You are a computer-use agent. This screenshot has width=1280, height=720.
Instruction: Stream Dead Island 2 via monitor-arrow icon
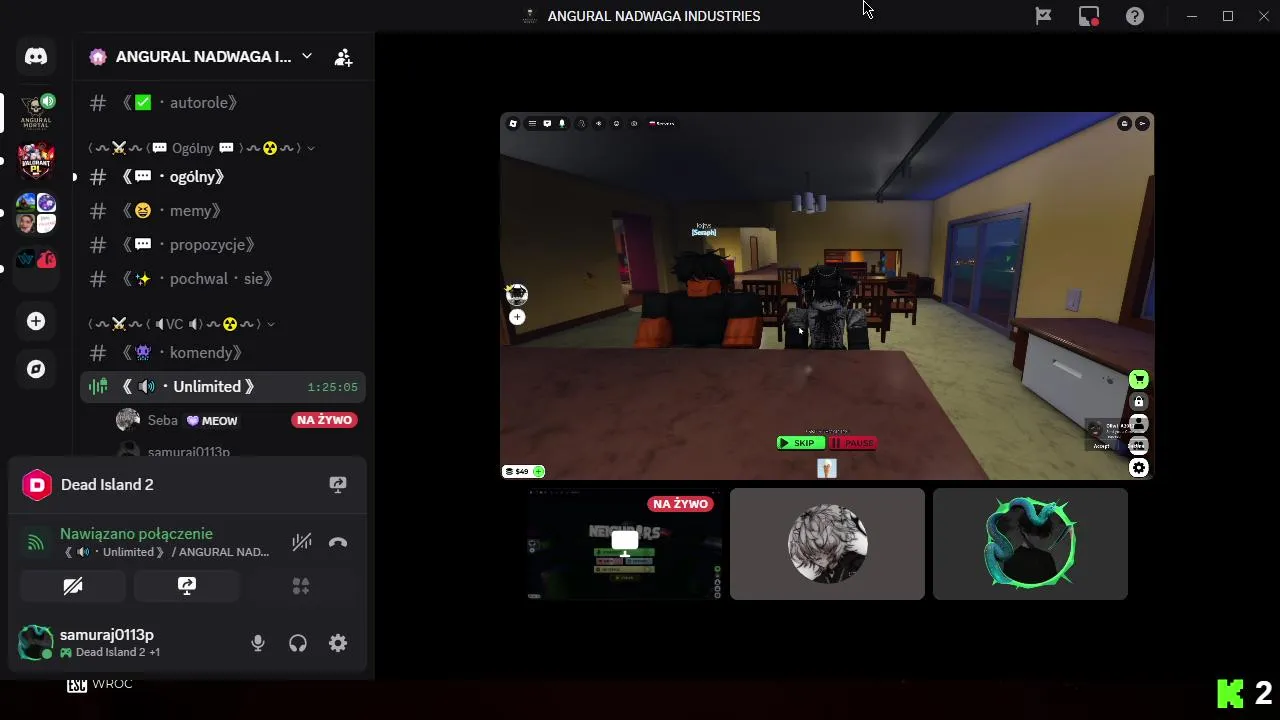(x=338, y=485)
